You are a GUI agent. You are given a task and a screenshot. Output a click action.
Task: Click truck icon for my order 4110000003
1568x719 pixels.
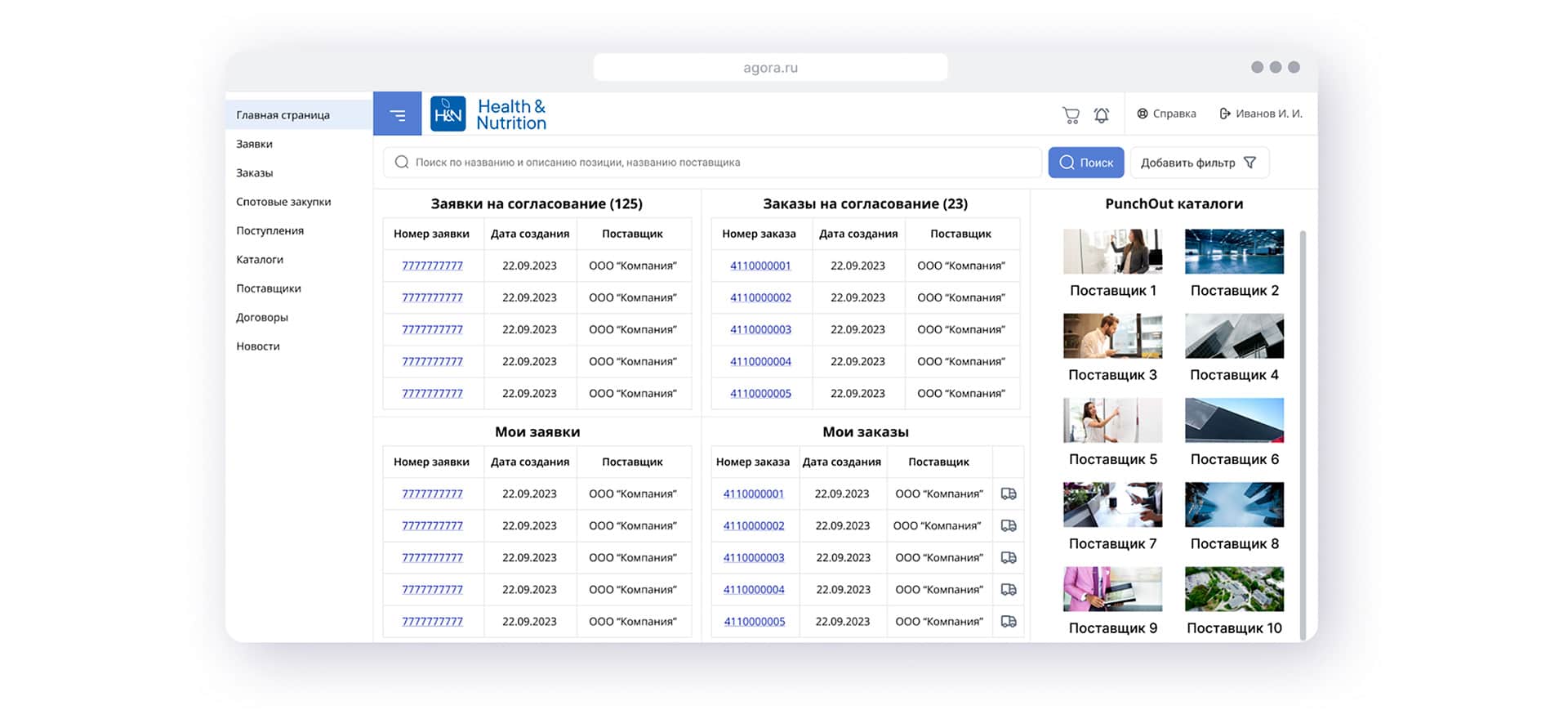(1009, 557)
